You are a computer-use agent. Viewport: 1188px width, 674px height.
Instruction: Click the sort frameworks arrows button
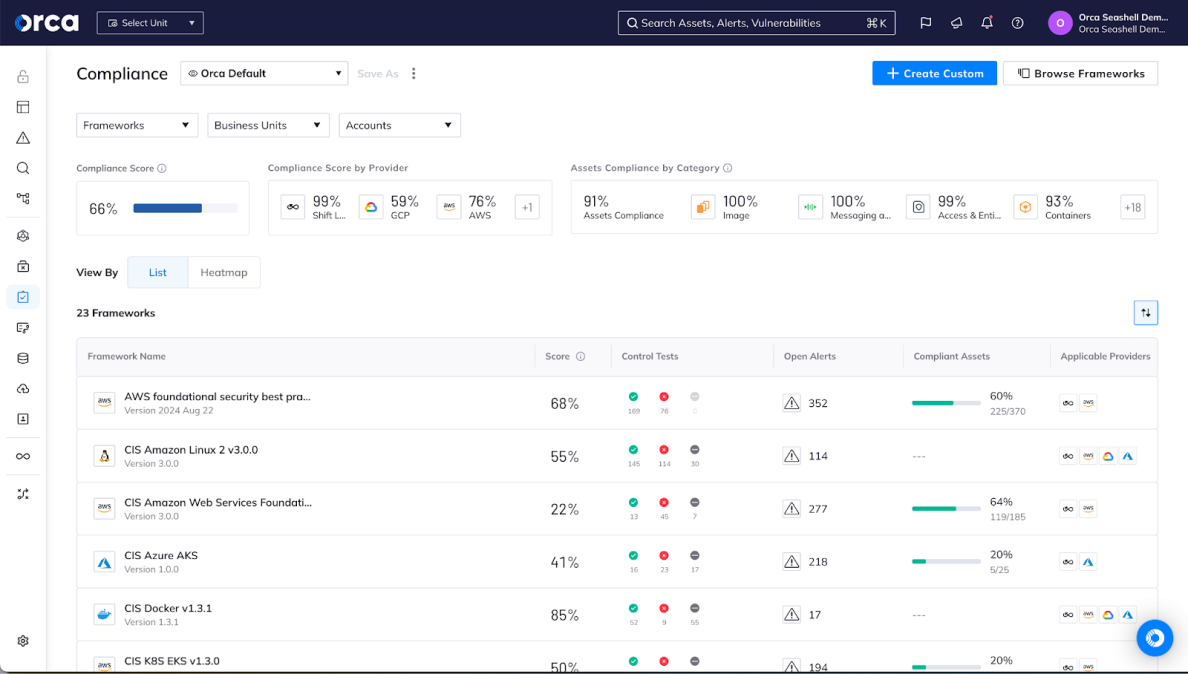1146,313
